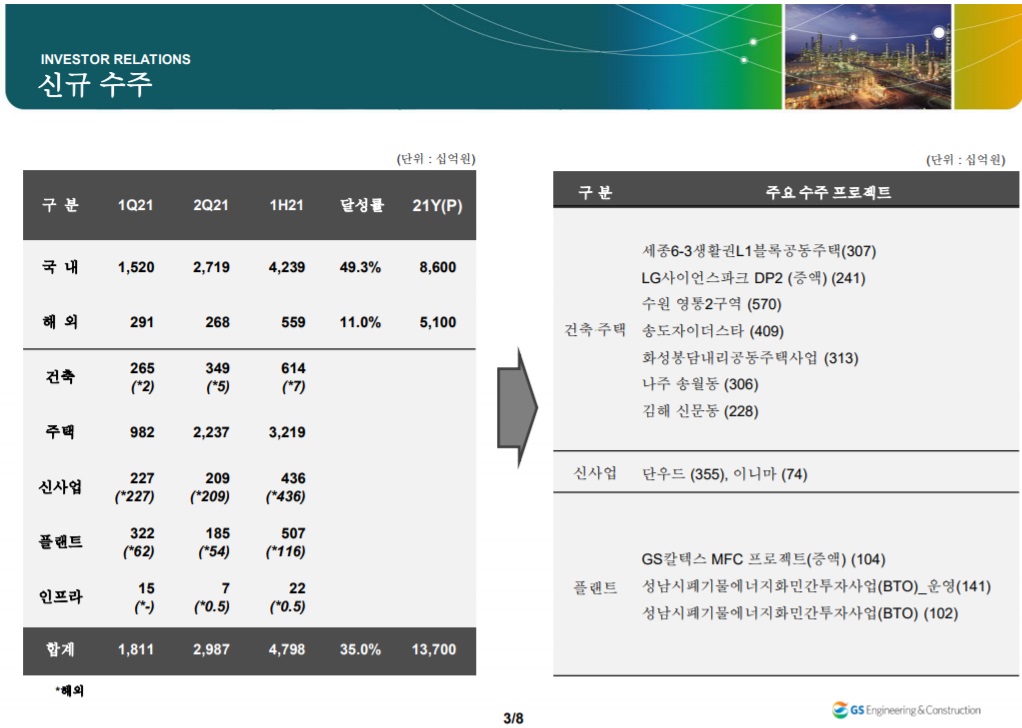Image resolution: width=1022 pixels, height=728 pixels.
Task: Select 김해 신문동 (228) project line
Action: (700, 411)
